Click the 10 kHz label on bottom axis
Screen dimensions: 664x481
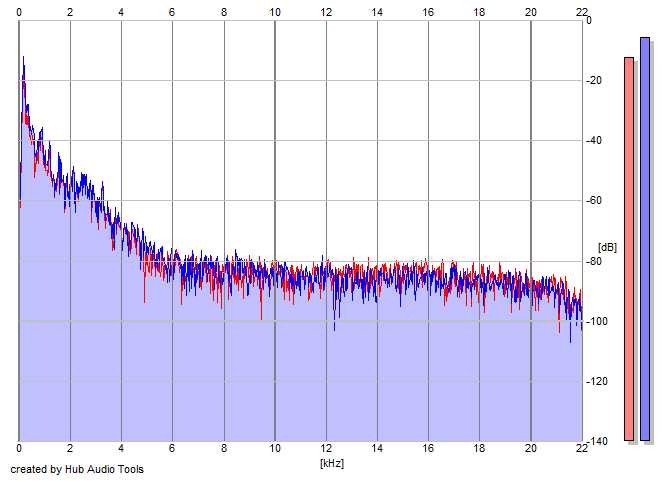click(275, 448)
